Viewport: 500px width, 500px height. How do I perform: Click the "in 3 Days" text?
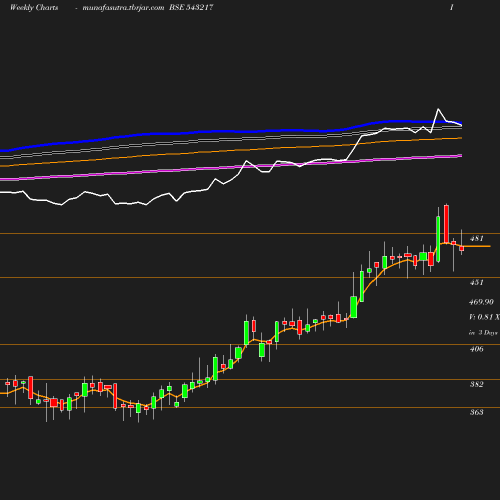(483, 333)
